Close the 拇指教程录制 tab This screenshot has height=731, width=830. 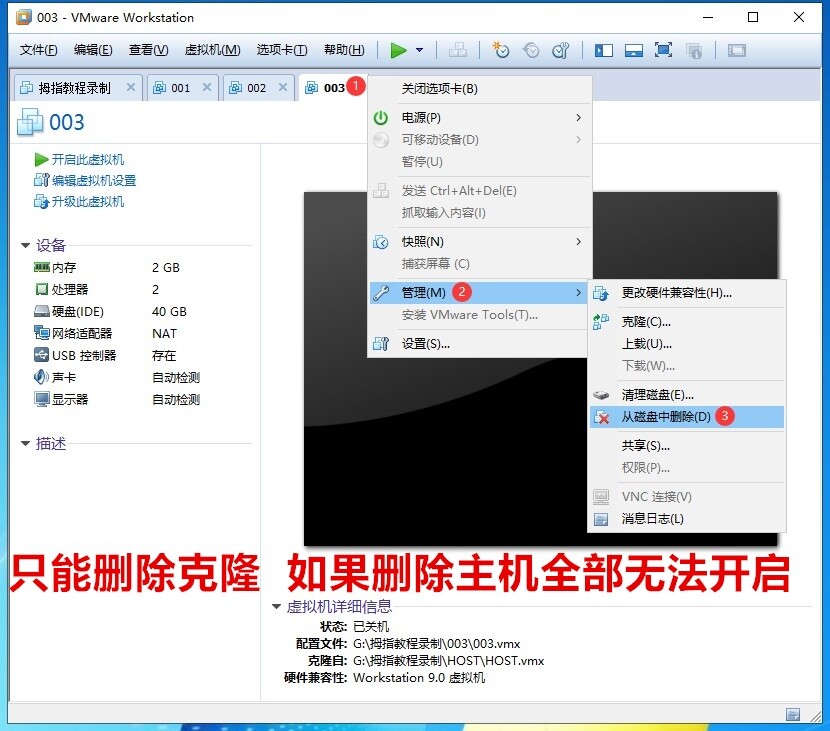pos(131,88)
